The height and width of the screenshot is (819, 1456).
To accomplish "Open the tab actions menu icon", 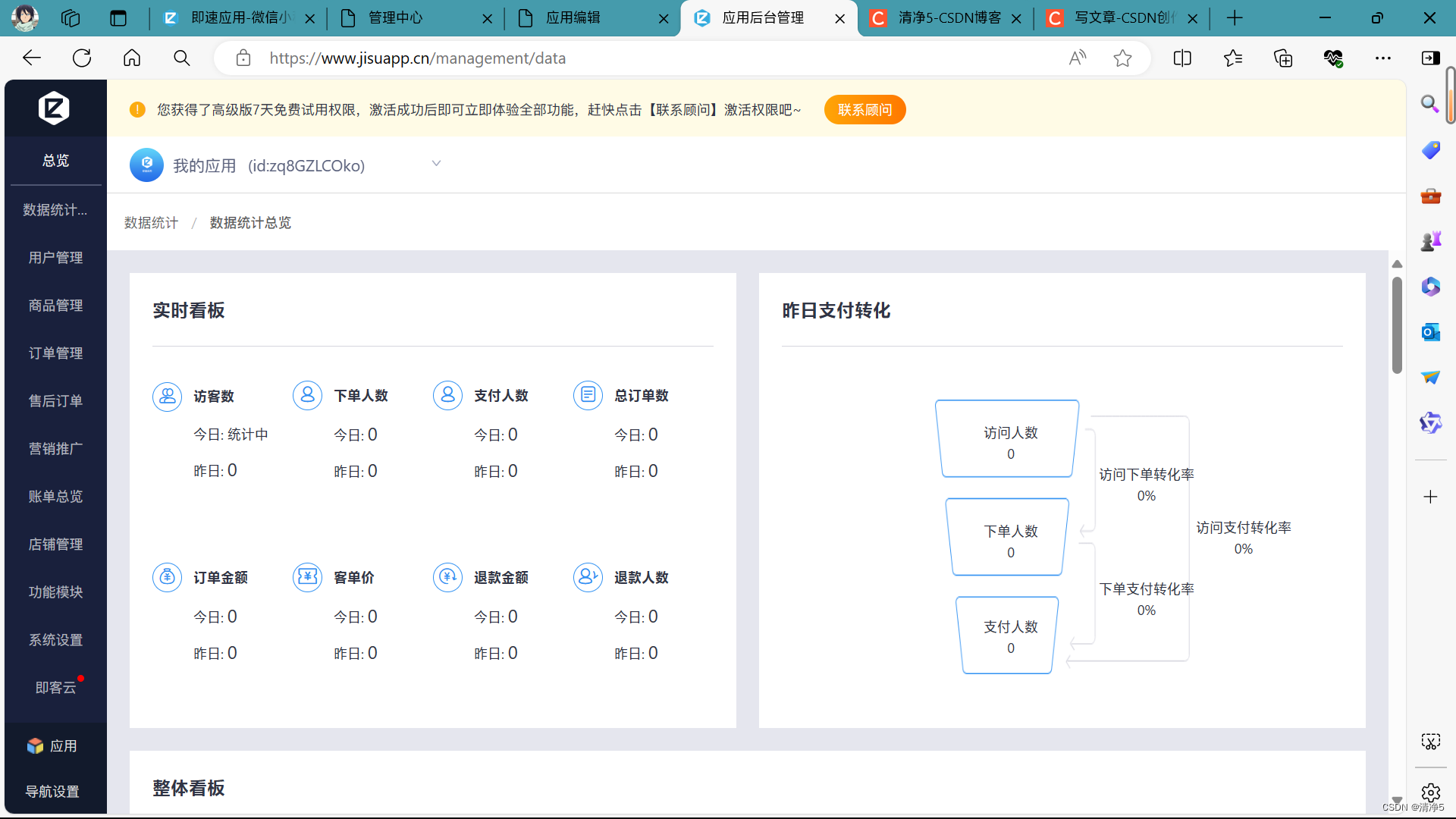I will click(x=118, y=18).
